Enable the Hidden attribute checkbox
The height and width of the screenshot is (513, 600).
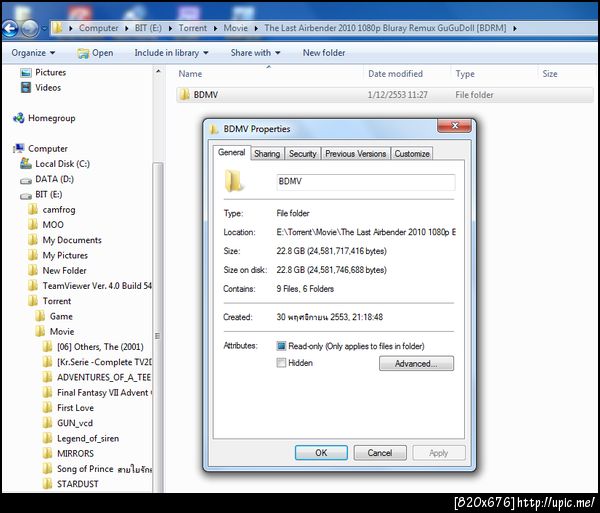click(281, 363)
